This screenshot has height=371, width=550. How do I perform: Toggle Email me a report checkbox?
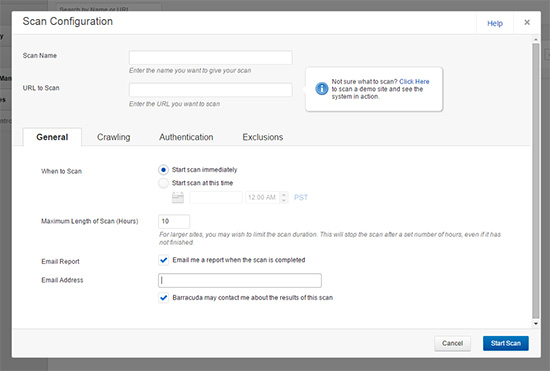[163, 260]
